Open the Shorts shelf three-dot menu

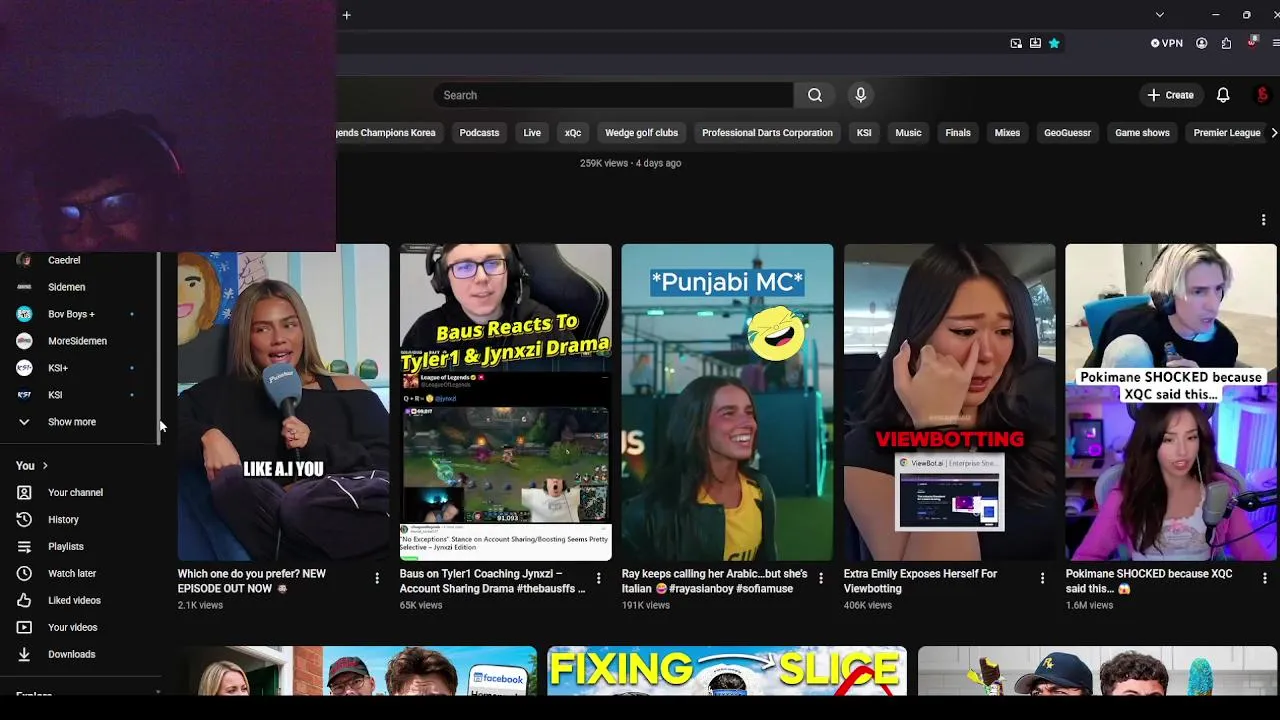1263,220
